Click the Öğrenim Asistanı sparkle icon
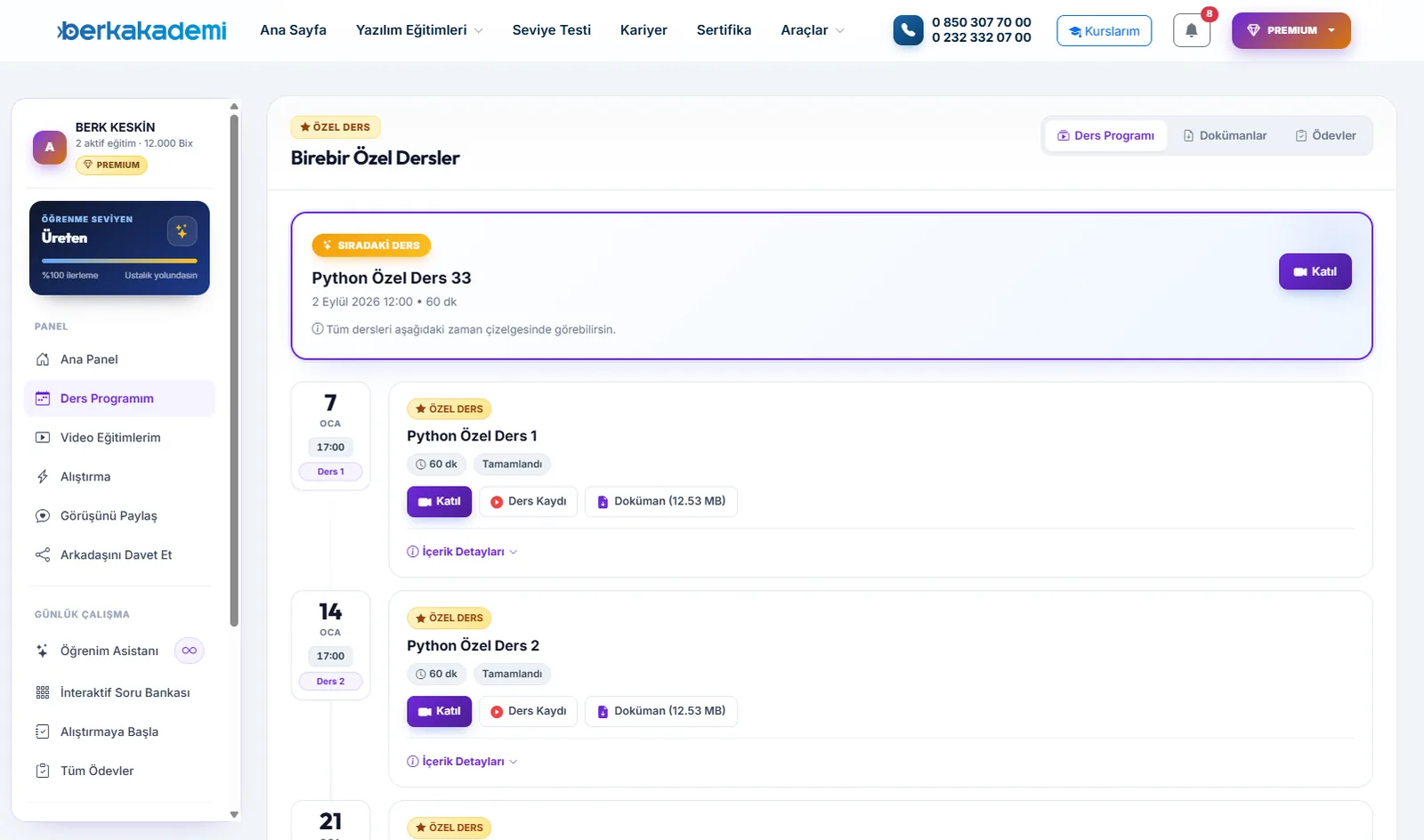Viewport: 1424px width, 840px height. pyautogui.click(x=43, y=651)
